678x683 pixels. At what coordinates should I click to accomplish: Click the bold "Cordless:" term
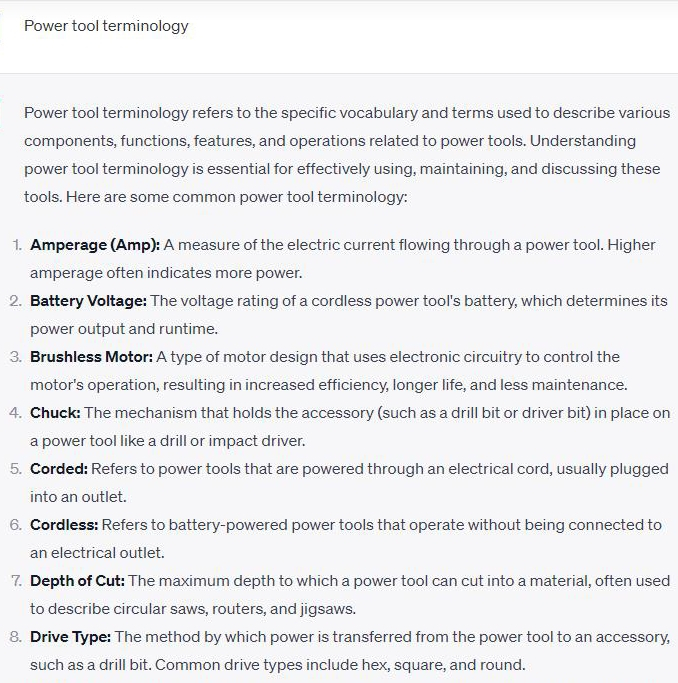[x=65, y=524]
